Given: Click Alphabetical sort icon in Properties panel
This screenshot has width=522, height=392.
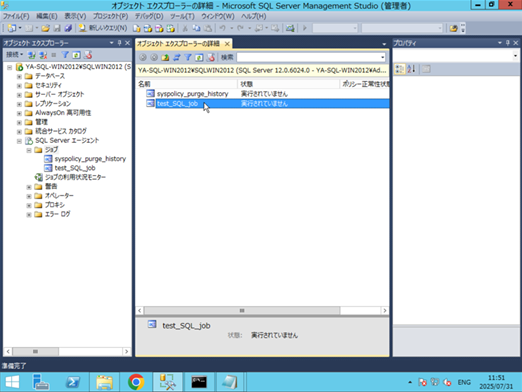Looking at the screenshot, I should click(x=411, y=69).
